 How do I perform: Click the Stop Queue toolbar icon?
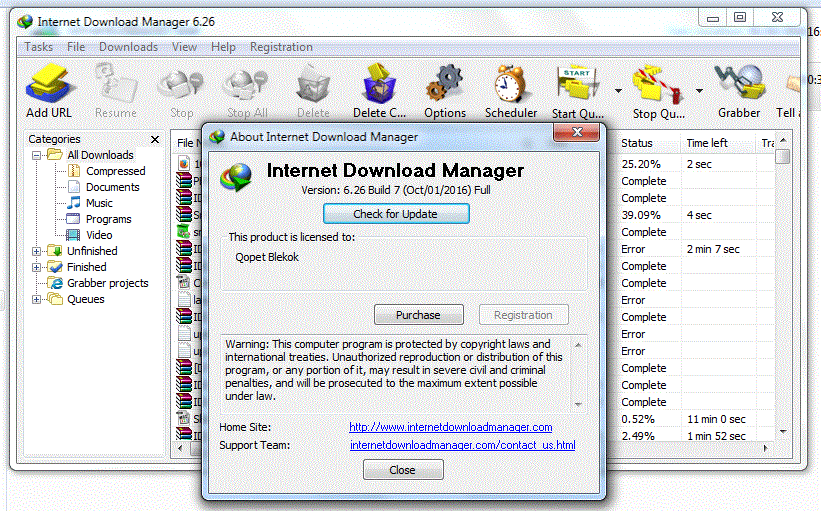(658, 90)
